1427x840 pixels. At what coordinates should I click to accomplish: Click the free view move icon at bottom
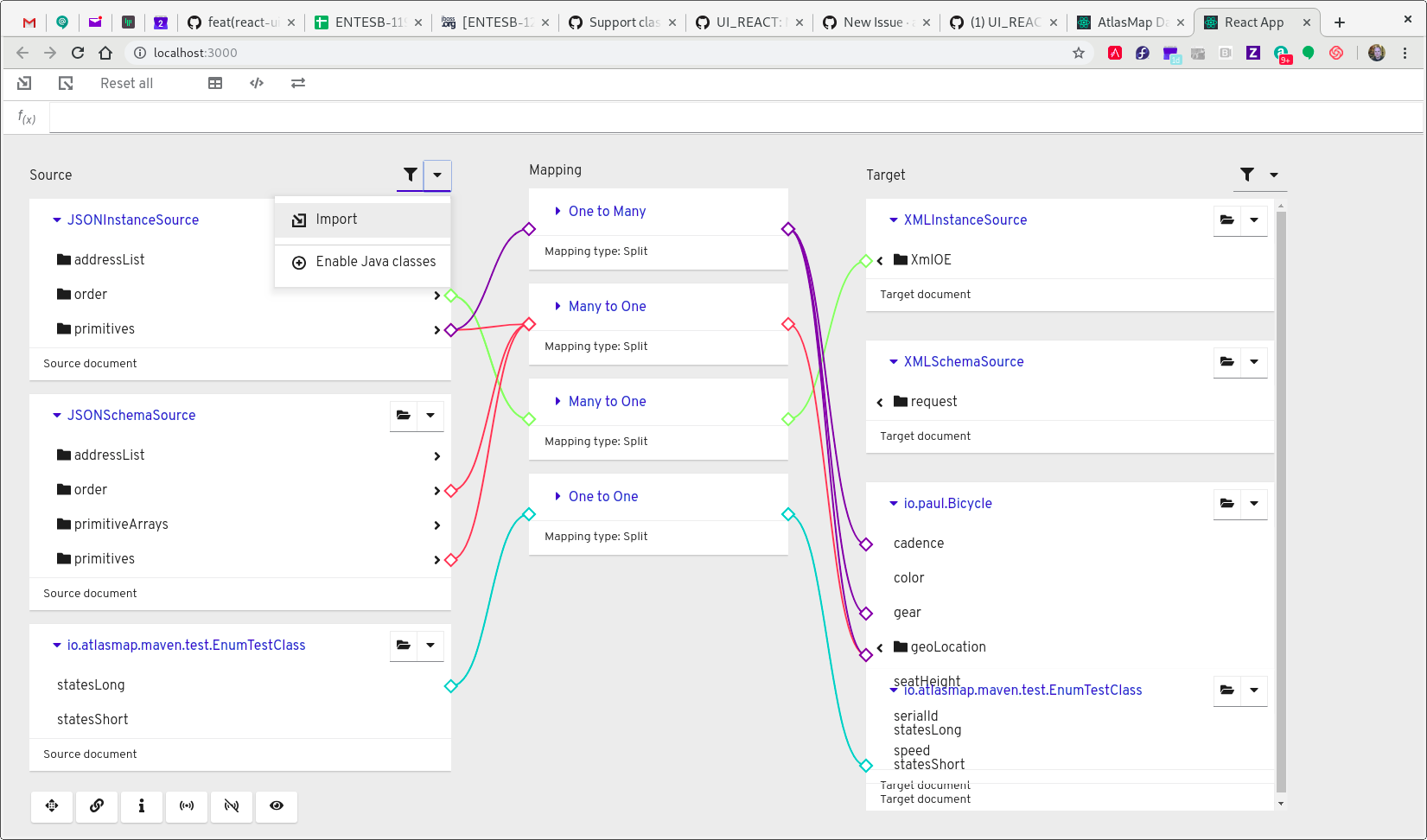click(x=51, y=806)
